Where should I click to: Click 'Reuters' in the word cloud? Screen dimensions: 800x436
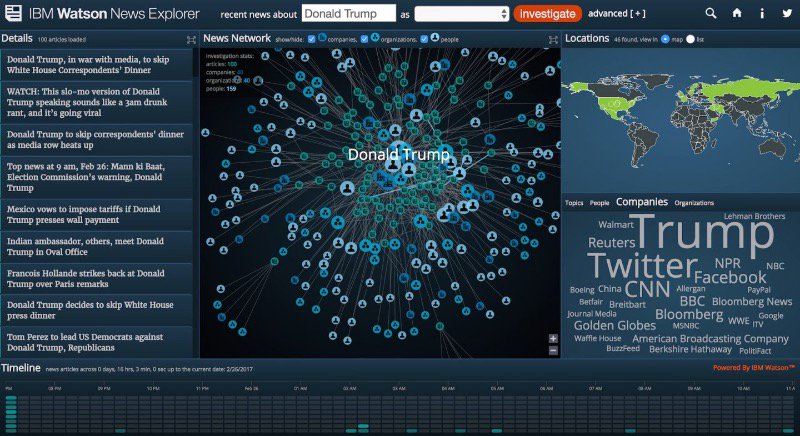[x=611, y=243]
